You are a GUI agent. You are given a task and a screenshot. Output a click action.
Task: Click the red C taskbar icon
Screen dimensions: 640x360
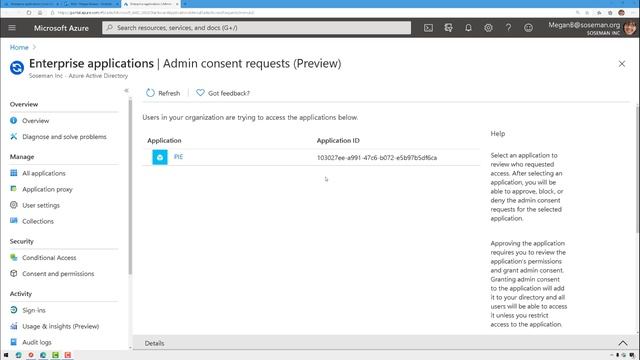tap(68, 355)
